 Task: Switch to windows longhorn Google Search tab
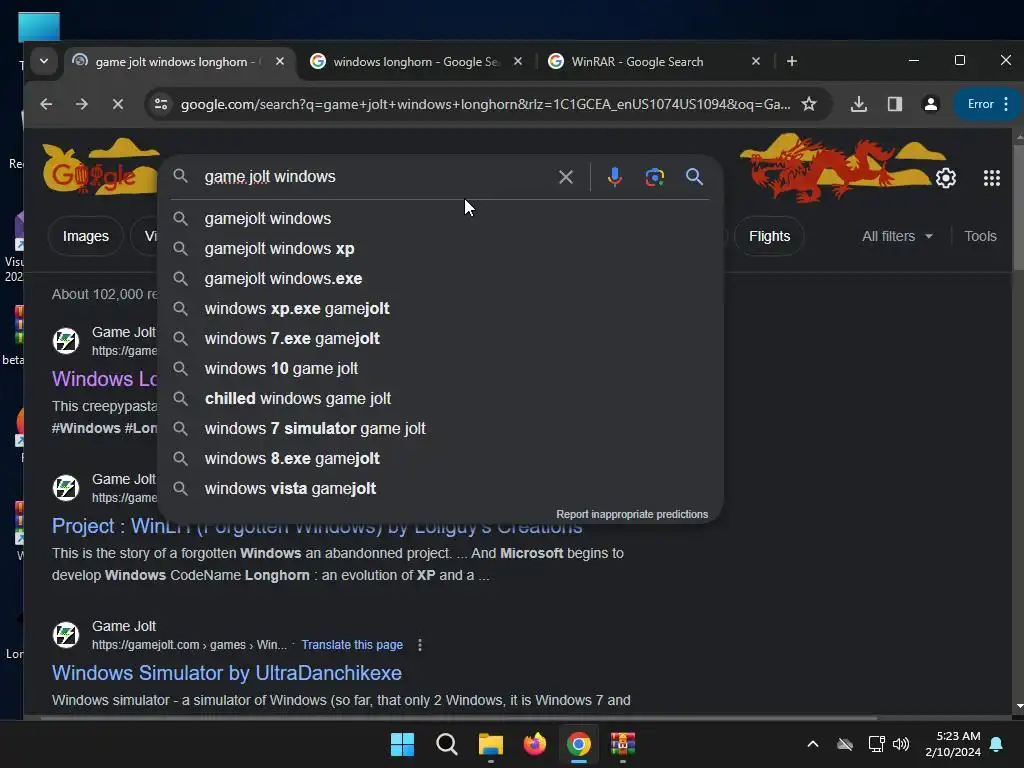[415, 61]
